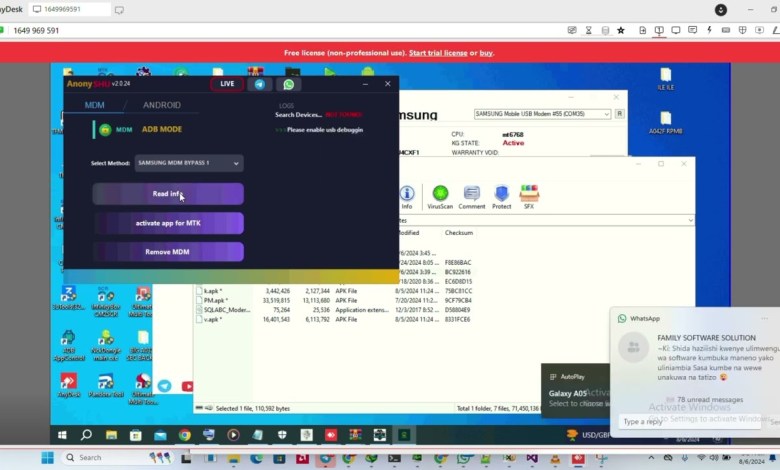Click the green MDM lock icon
The height and width of the screenshot is (470, 780).
pos(104,129)
